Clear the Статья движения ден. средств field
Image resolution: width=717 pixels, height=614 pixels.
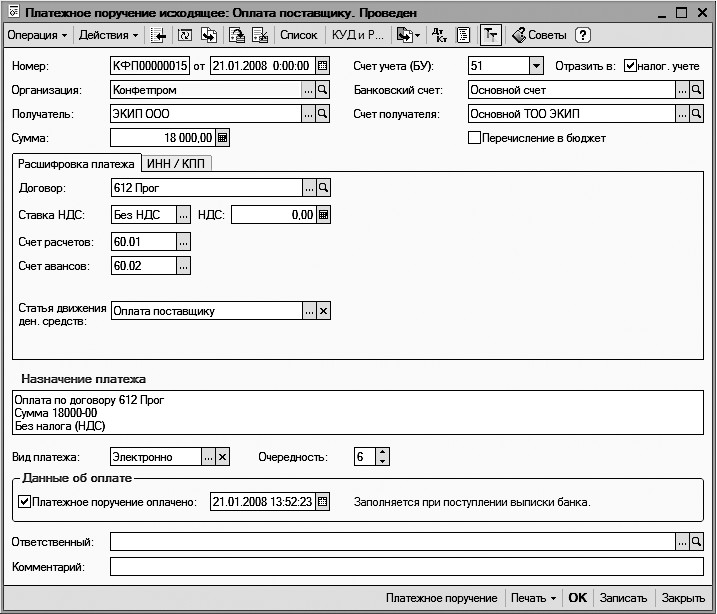click(x=322, y=311)
